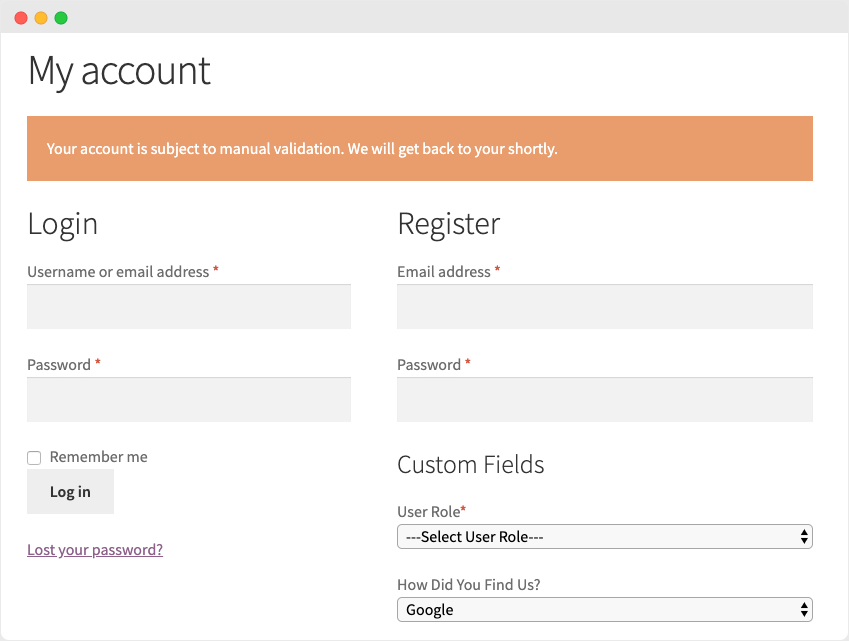Click the yellow minimize window button
Image resolution: width=849 pixels, height=641 pixels.
[x=41, y=18]
